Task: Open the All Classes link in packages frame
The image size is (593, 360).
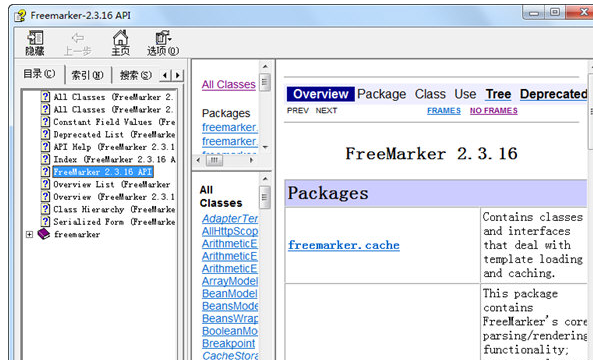Action: click(228, 84)
